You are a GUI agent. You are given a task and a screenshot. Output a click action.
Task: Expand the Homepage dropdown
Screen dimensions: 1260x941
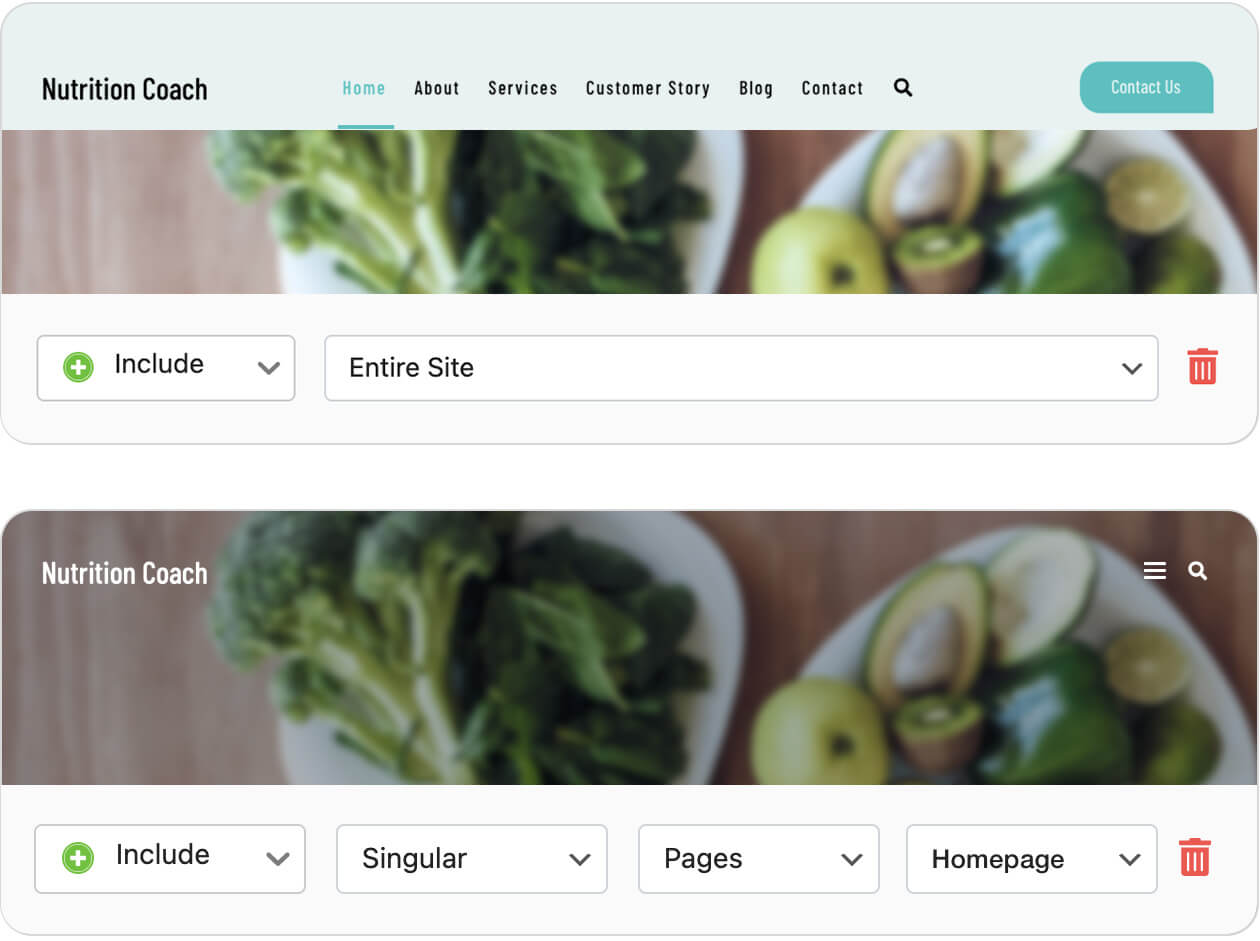(1031, 859)
